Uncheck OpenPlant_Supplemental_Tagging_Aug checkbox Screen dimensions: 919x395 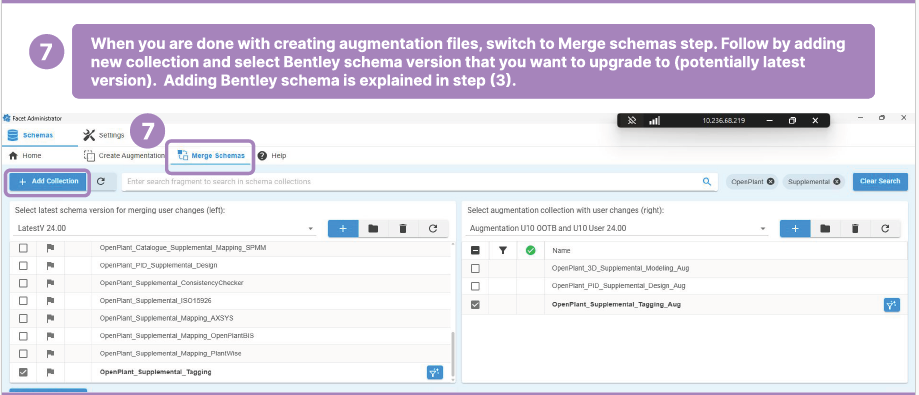point(475,305)
